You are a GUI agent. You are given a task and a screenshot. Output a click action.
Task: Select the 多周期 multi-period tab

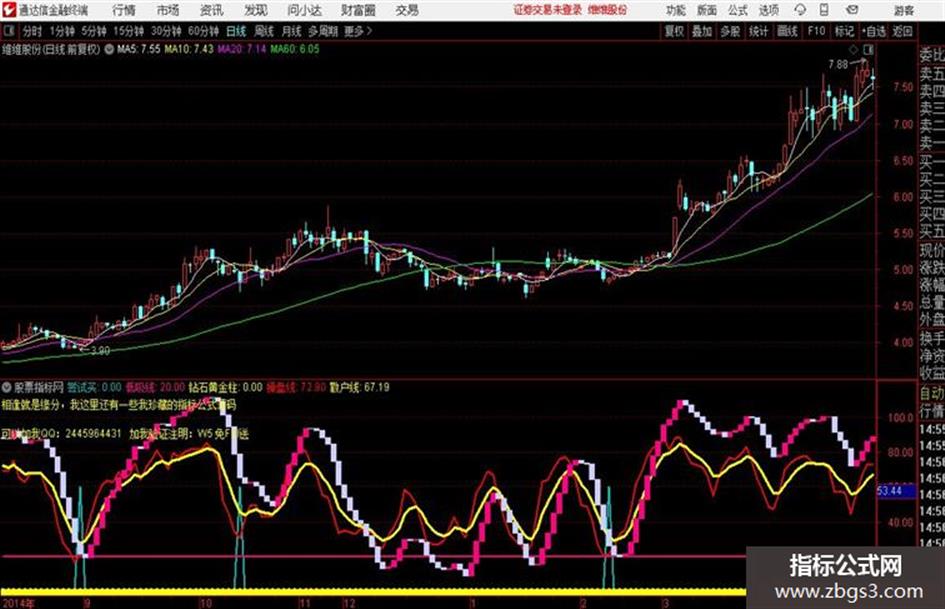click(323, 31)
